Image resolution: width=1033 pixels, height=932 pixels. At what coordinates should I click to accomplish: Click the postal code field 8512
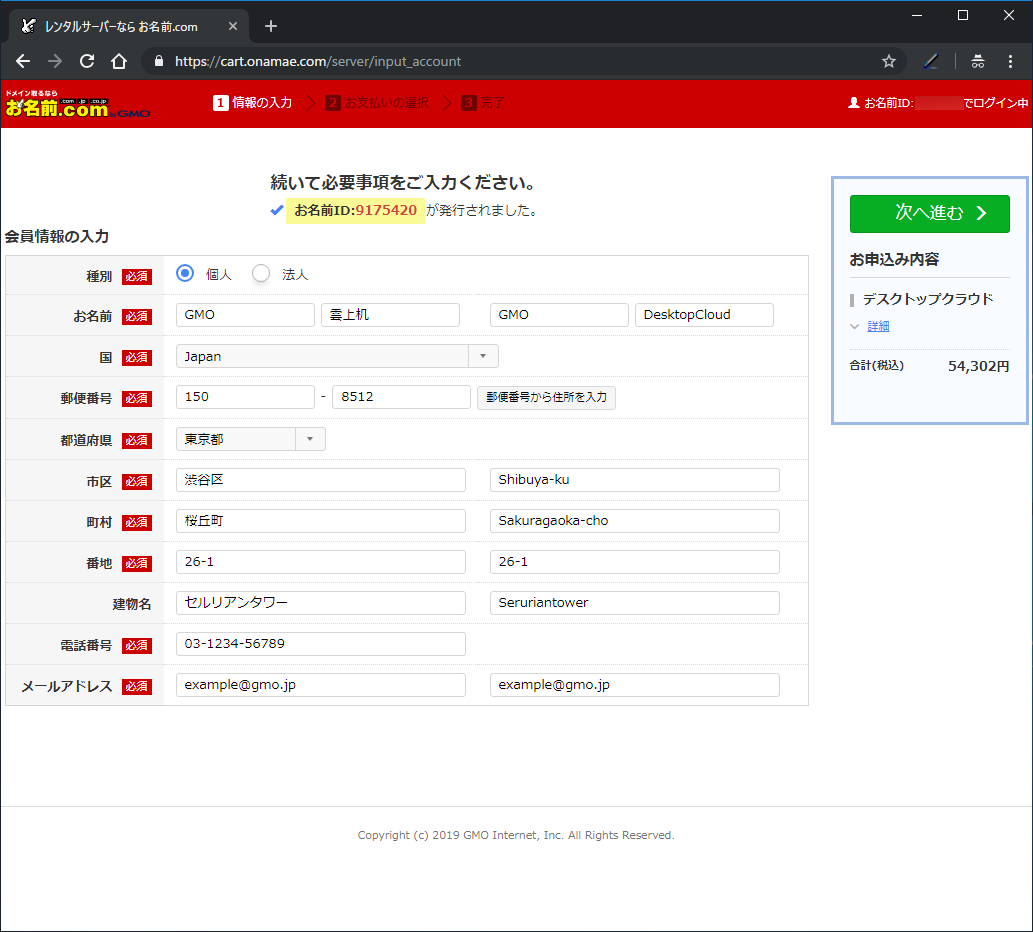click(x=401, y=397)
